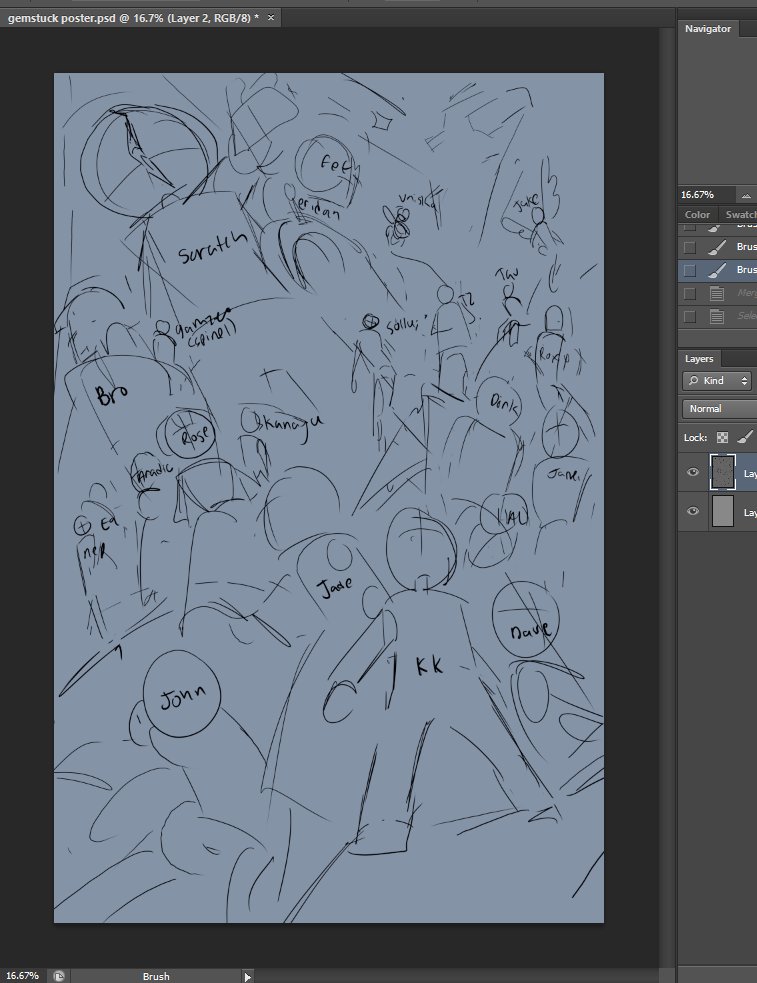Viewport: 757px width, 983px height.
Task: Select the gemstuck poster.psd document tab
Action: 133,18
